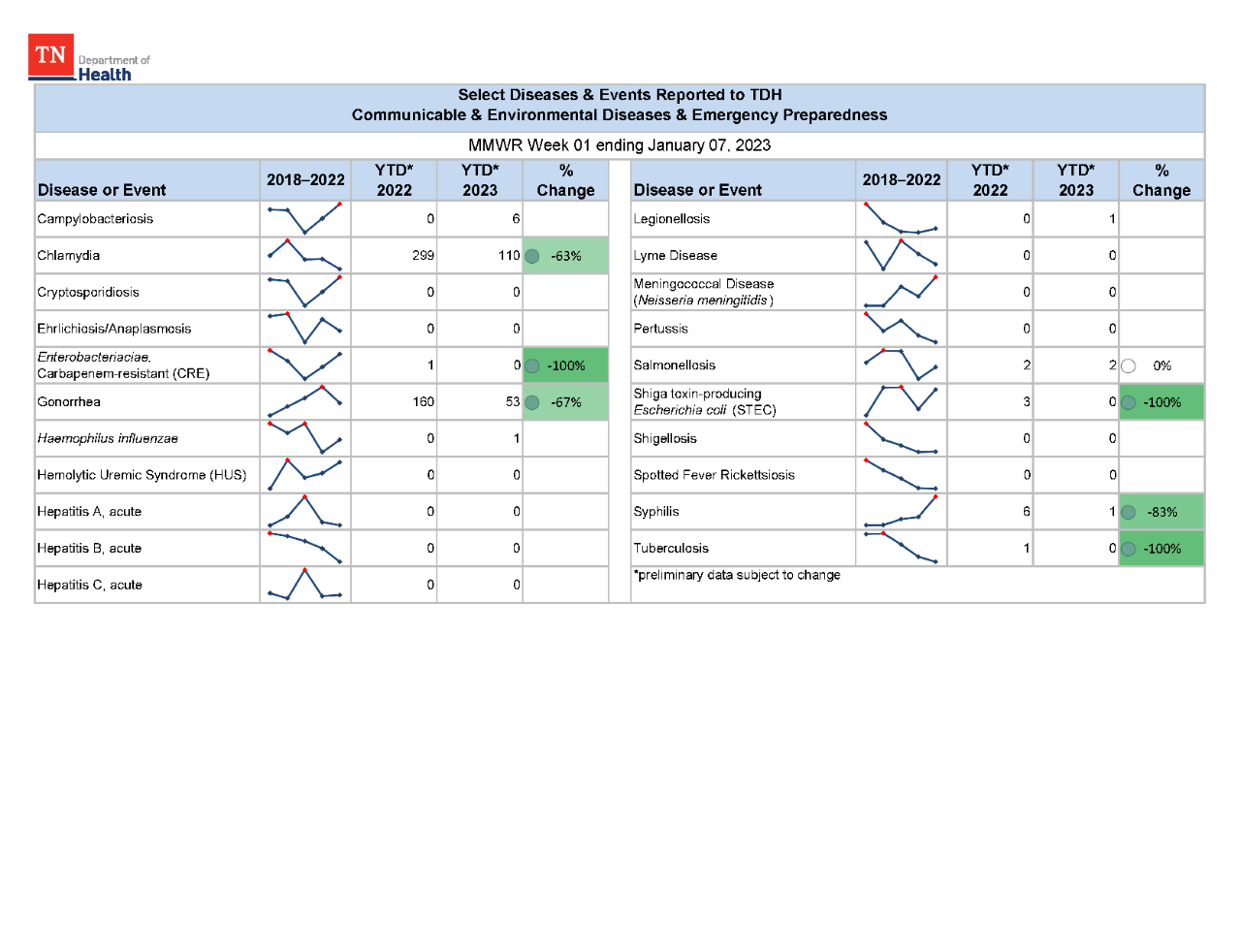1241x952 pixels.
Task: Click the green indicator dot beside Gonorrhea's -67%
Action: pos(532,402)
